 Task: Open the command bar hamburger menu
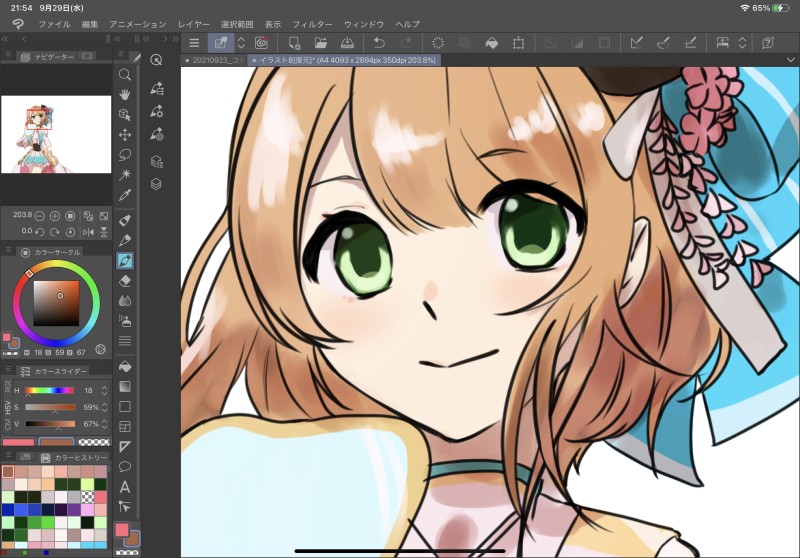194,43
